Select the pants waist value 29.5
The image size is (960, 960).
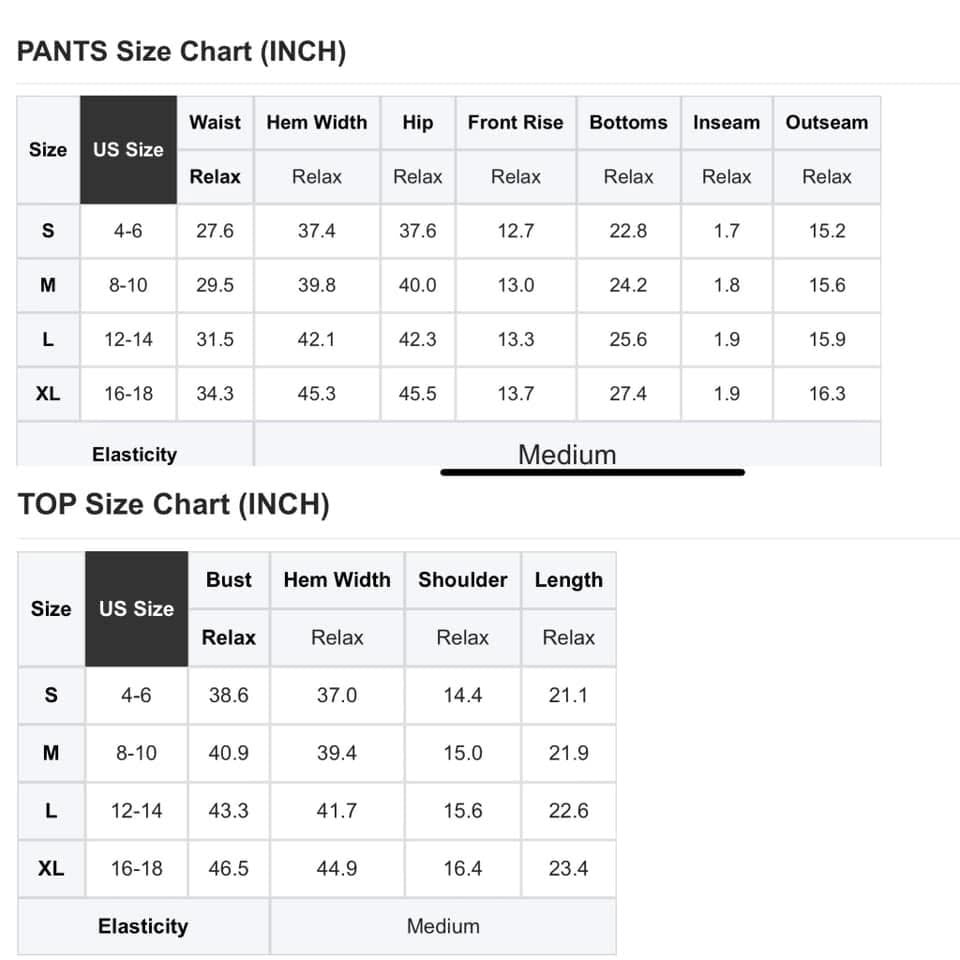point(215,285)
